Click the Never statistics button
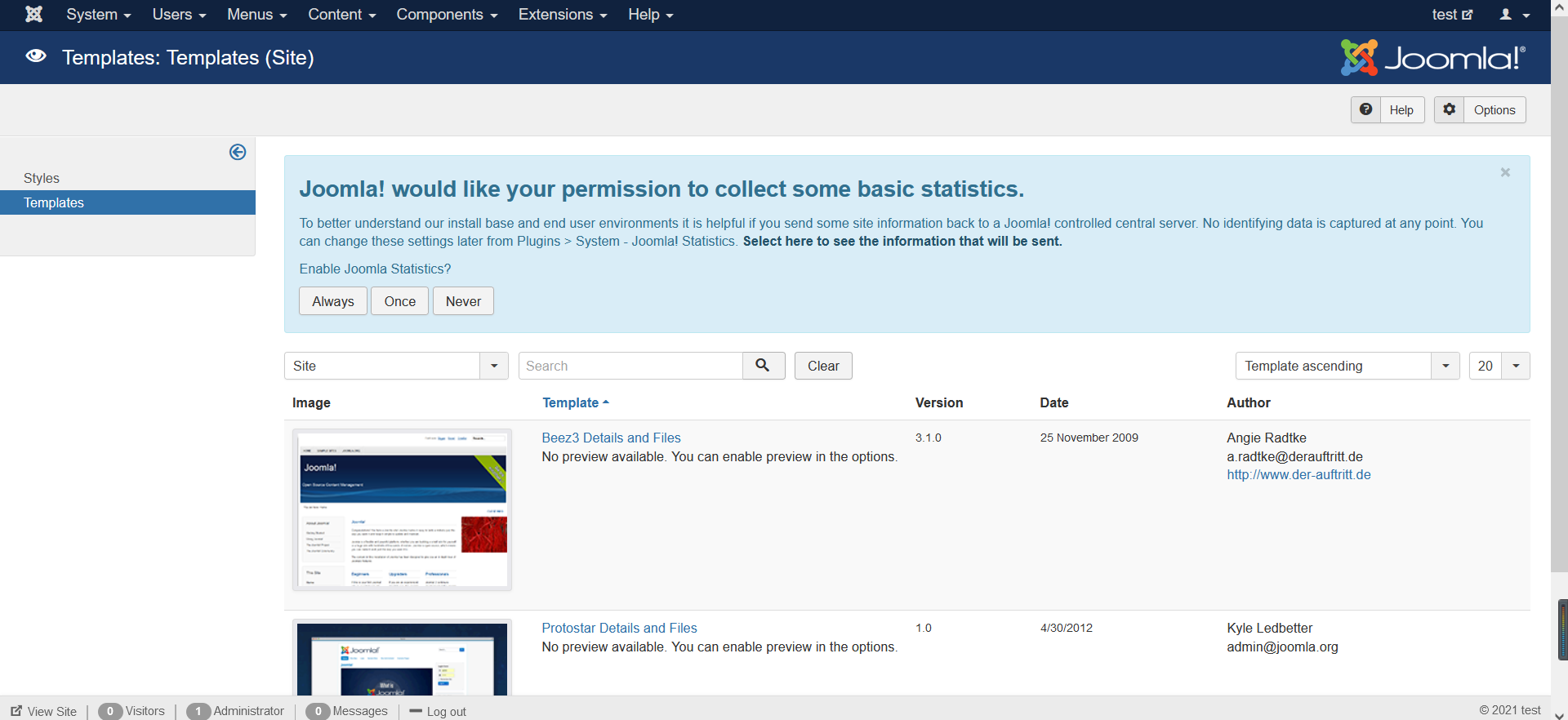The height and width of the screenshot is (720, 1568). pos(463,301)
